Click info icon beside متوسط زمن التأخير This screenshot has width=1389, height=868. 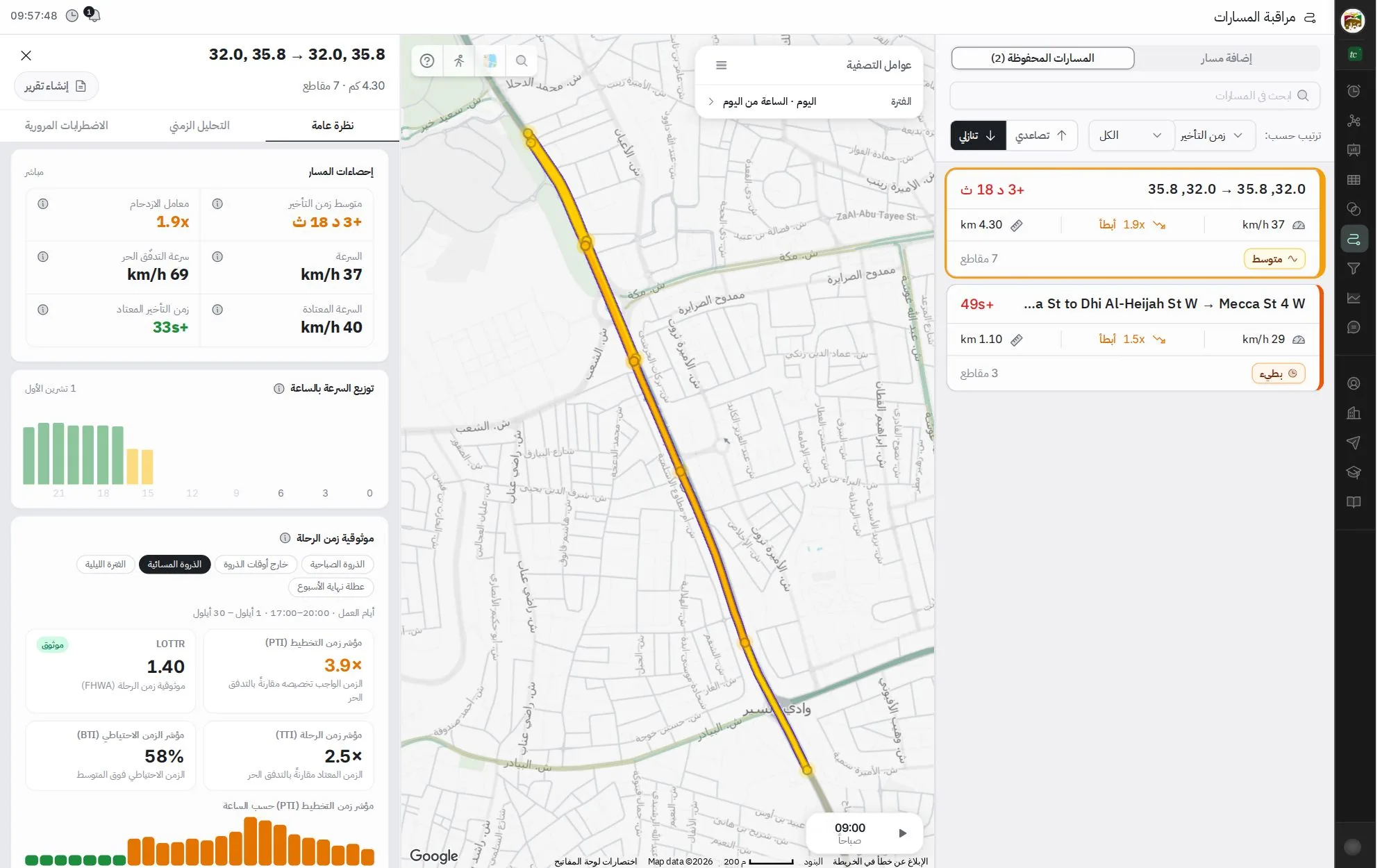(217, 203)
